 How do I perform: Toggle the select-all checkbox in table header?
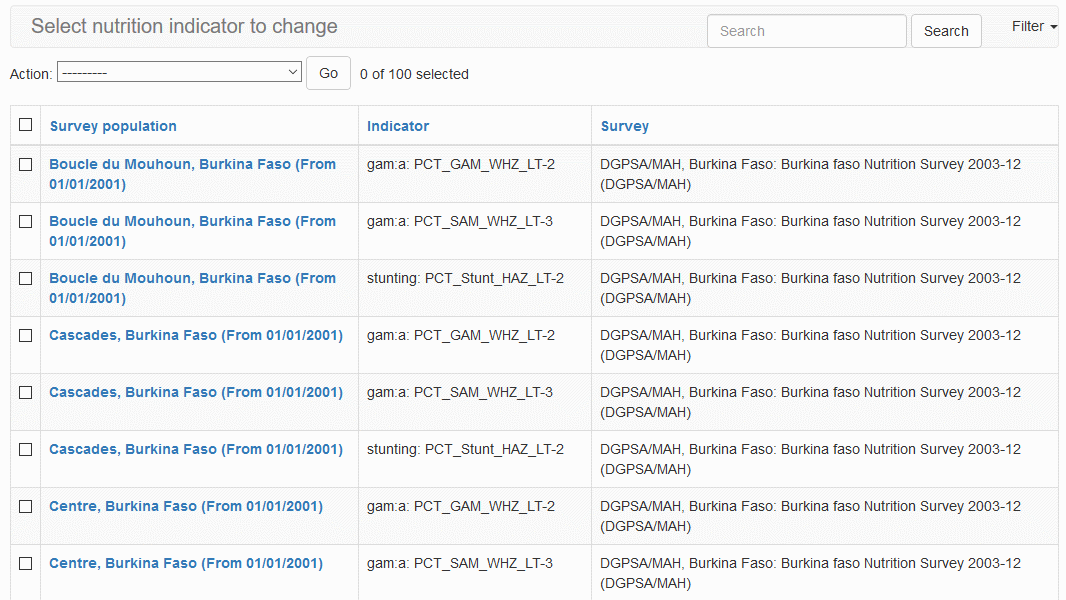(26, 125)
